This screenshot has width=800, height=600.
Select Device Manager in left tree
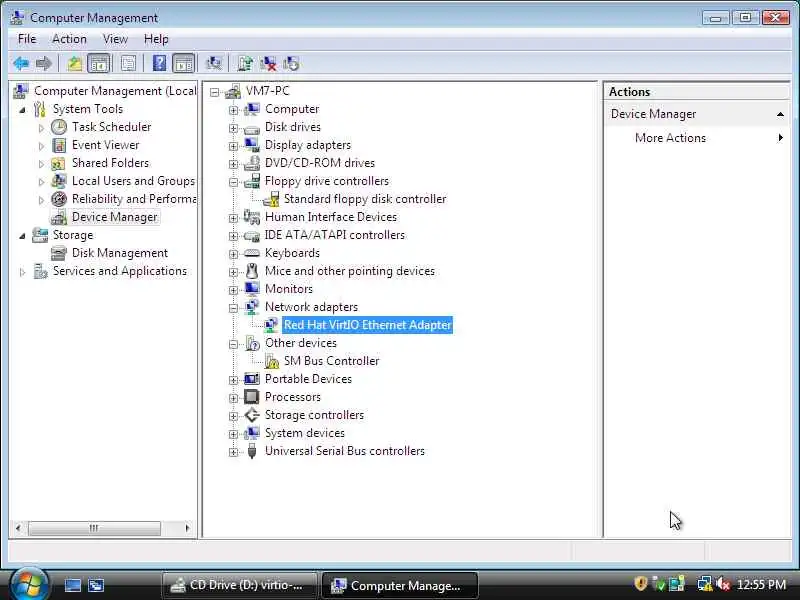point(114,217)
